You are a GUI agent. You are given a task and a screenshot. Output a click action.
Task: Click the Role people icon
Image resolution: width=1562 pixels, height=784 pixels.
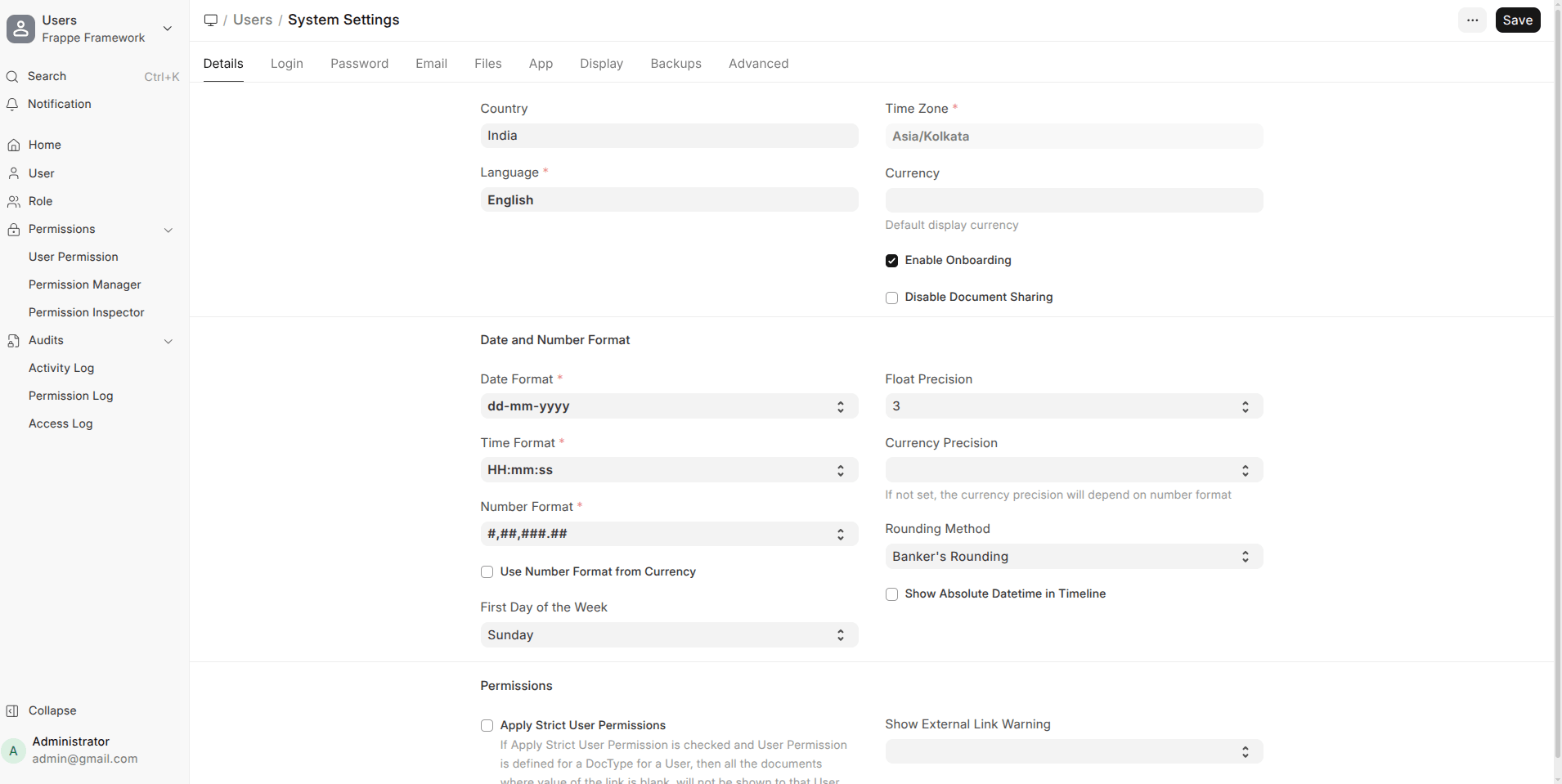[14, 202]
